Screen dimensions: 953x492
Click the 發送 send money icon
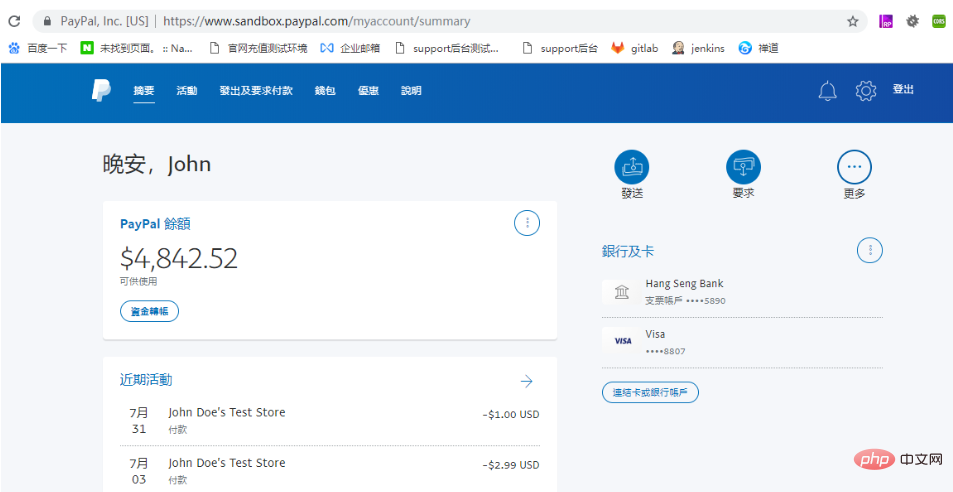point(631,167)
